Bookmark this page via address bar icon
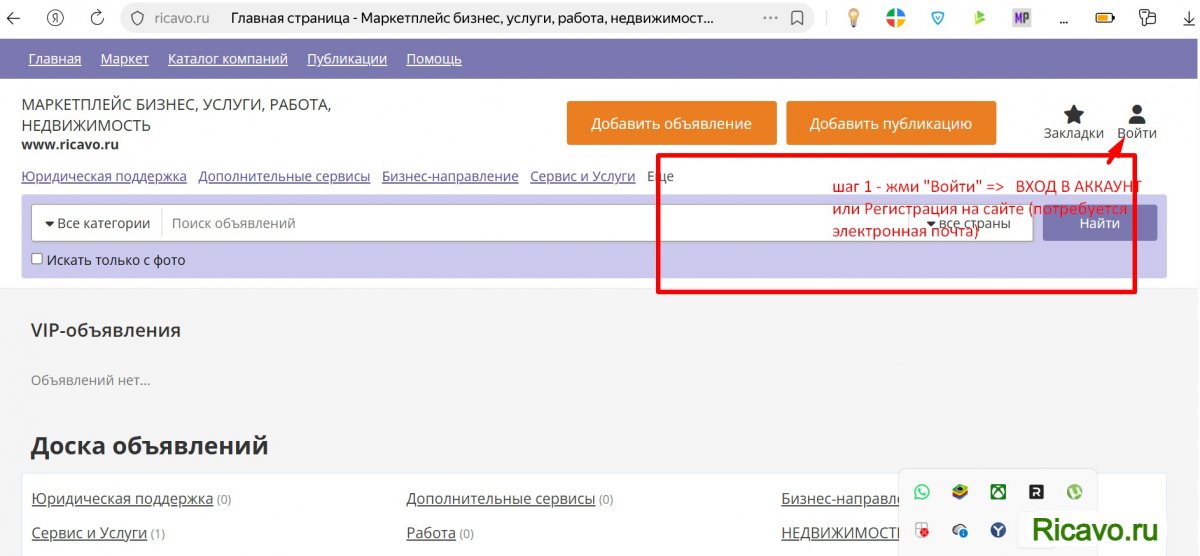Viewport: 1200px width, 556px height. [797, 18]
